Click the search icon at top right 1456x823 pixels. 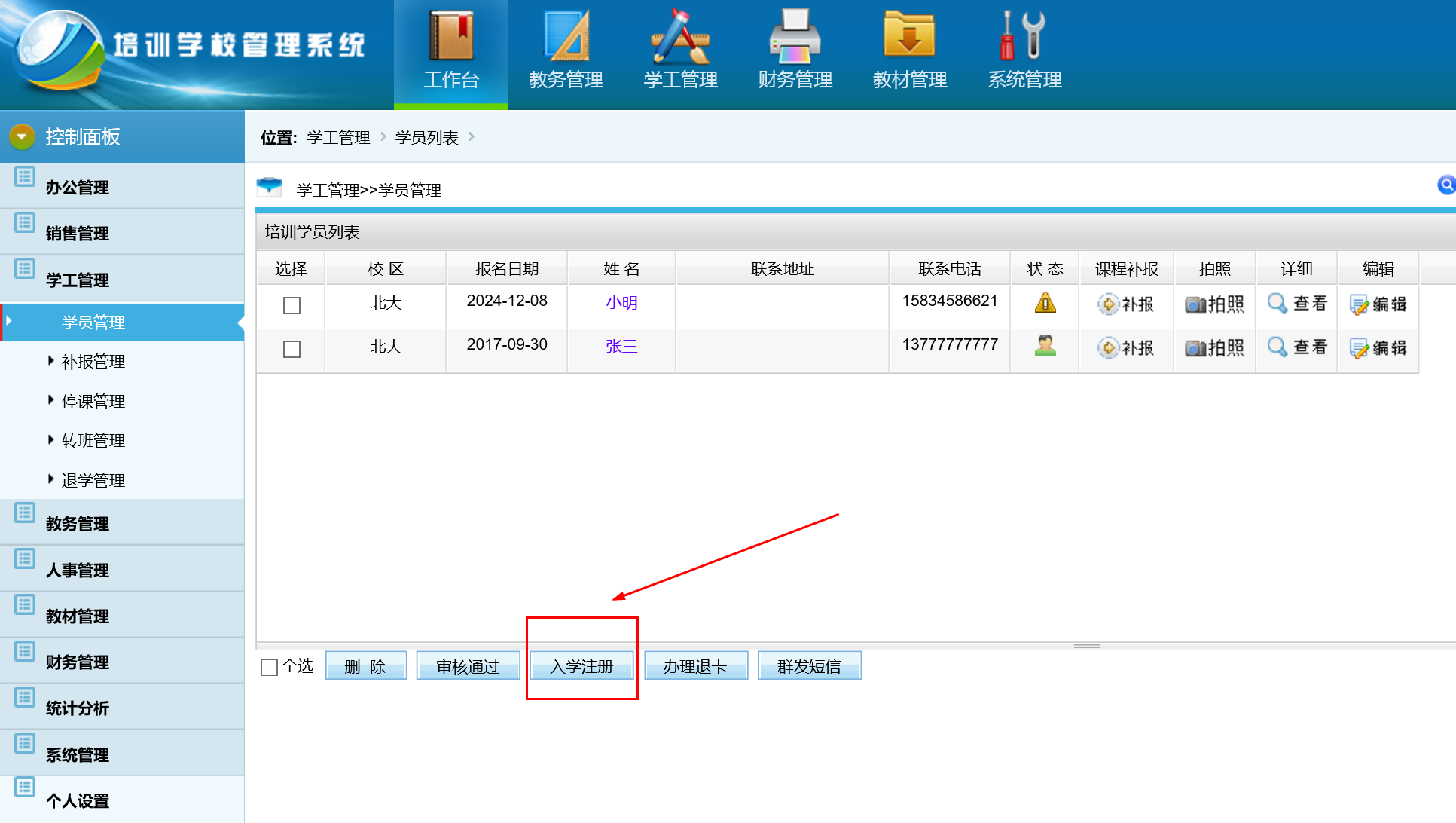1446,185
